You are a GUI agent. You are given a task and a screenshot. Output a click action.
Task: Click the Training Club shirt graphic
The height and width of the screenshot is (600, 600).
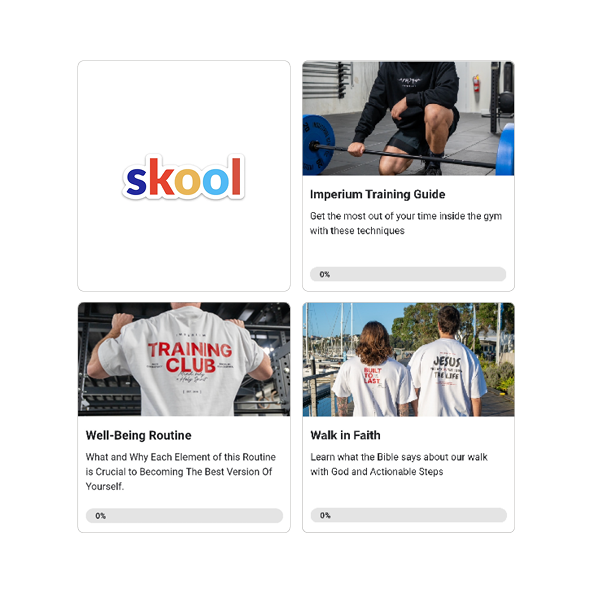(x=190, y=358)
